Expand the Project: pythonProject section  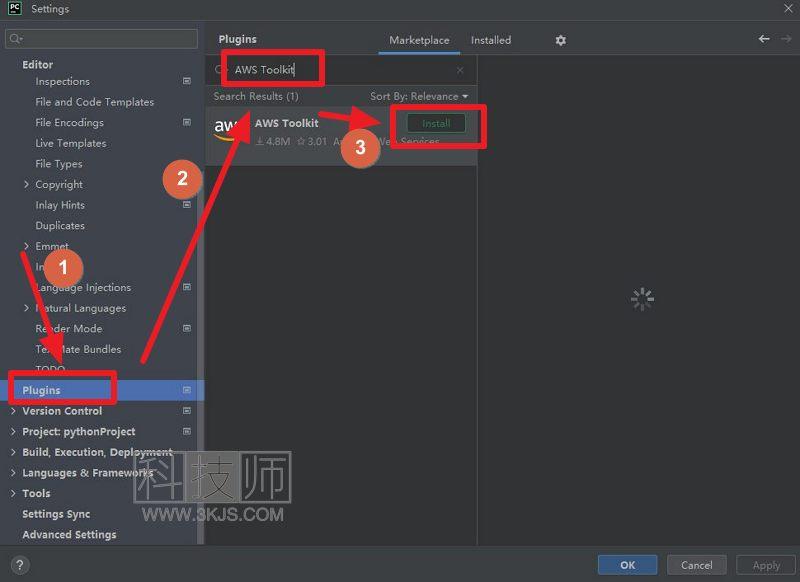pyautogui.click(x=13, y=432)
